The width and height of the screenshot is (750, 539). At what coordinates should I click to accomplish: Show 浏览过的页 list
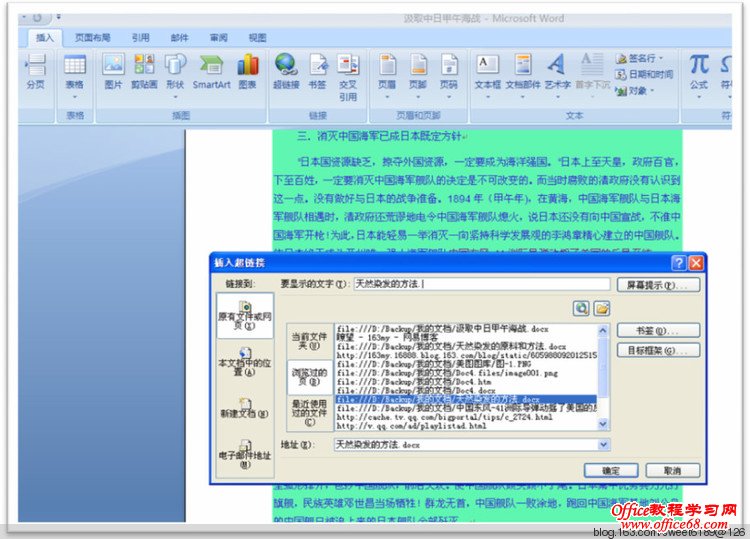click(x=309, y=377)
